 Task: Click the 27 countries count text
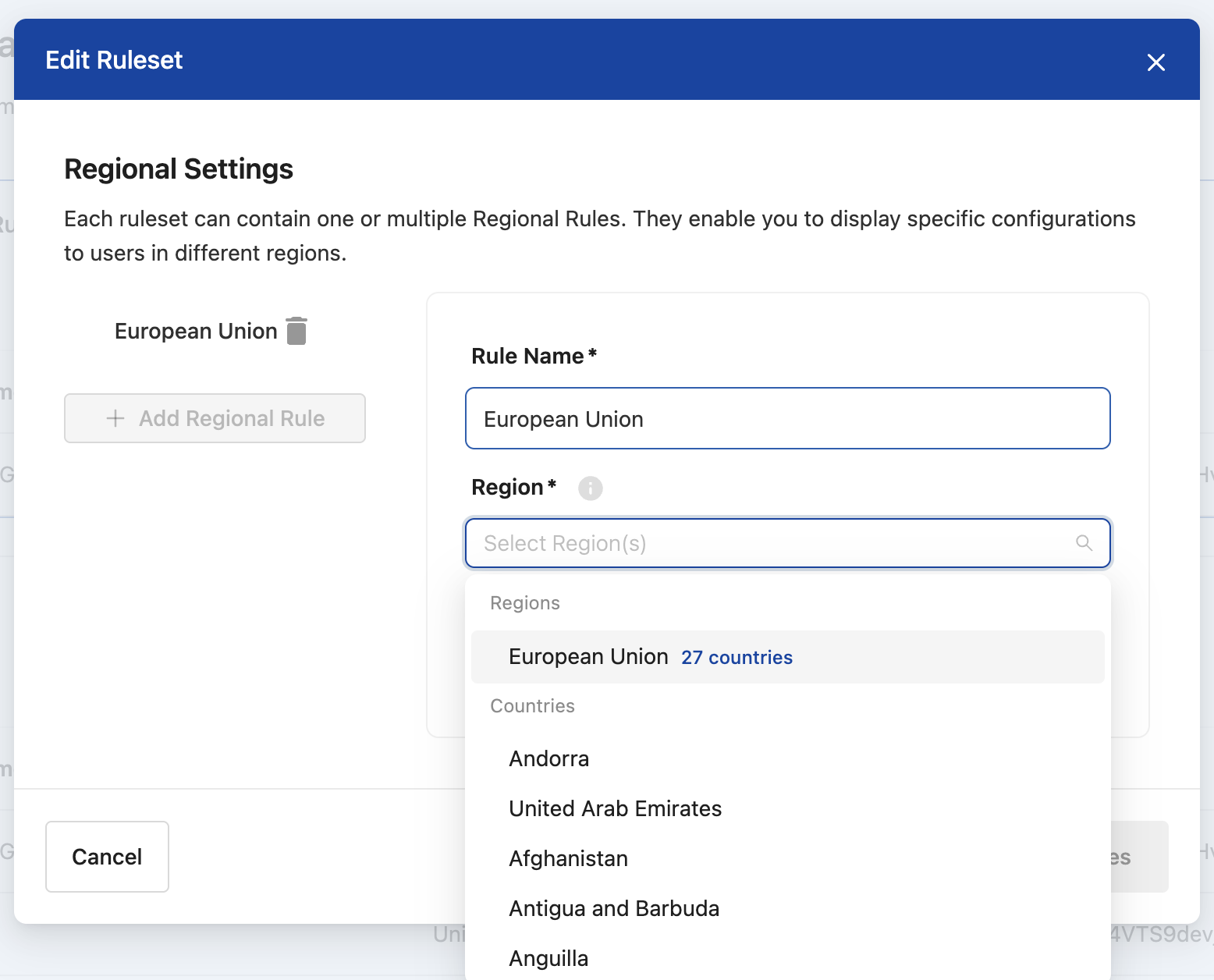pos(737,658)
